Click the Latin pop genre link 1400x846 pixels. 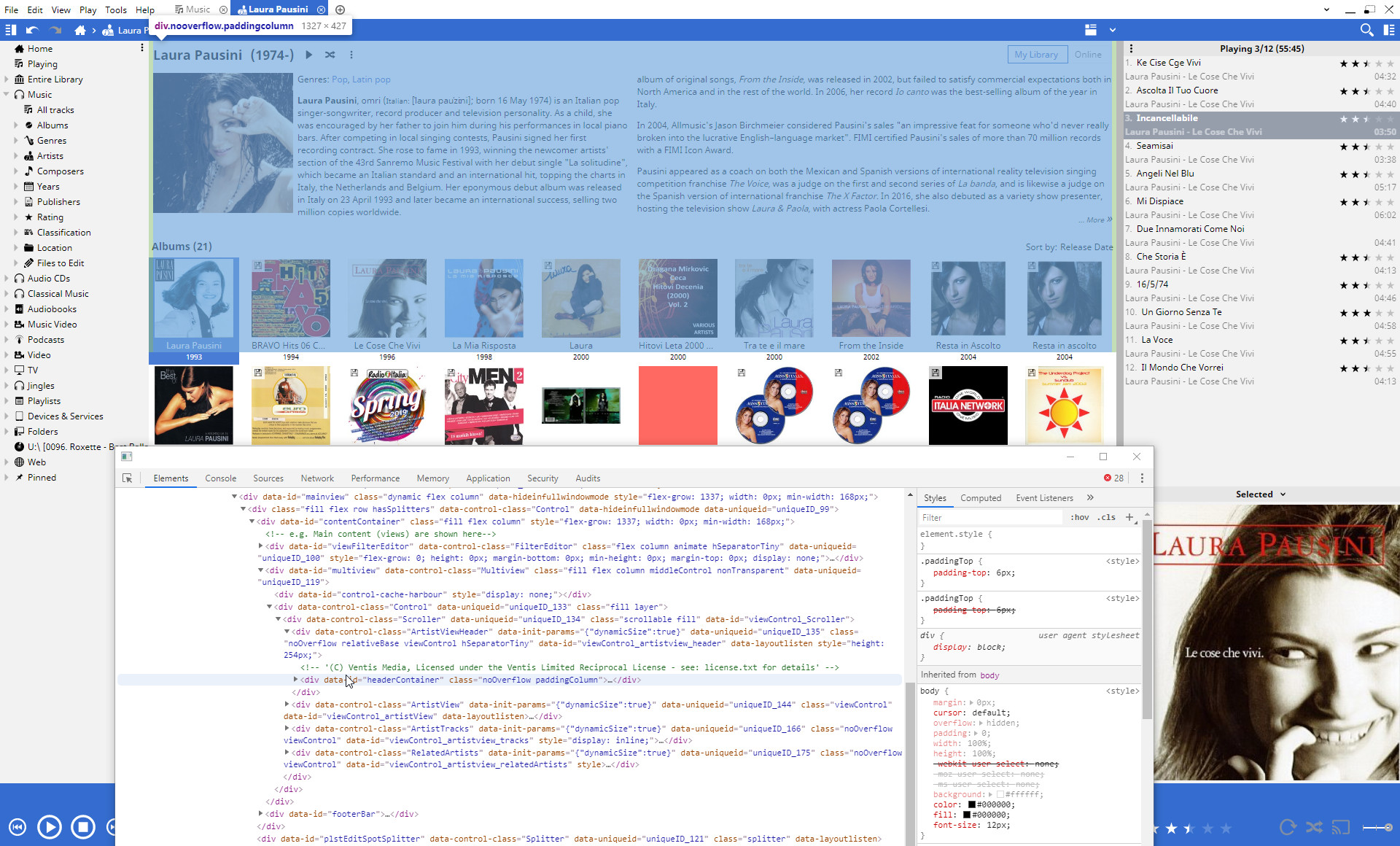click(371, 79)
